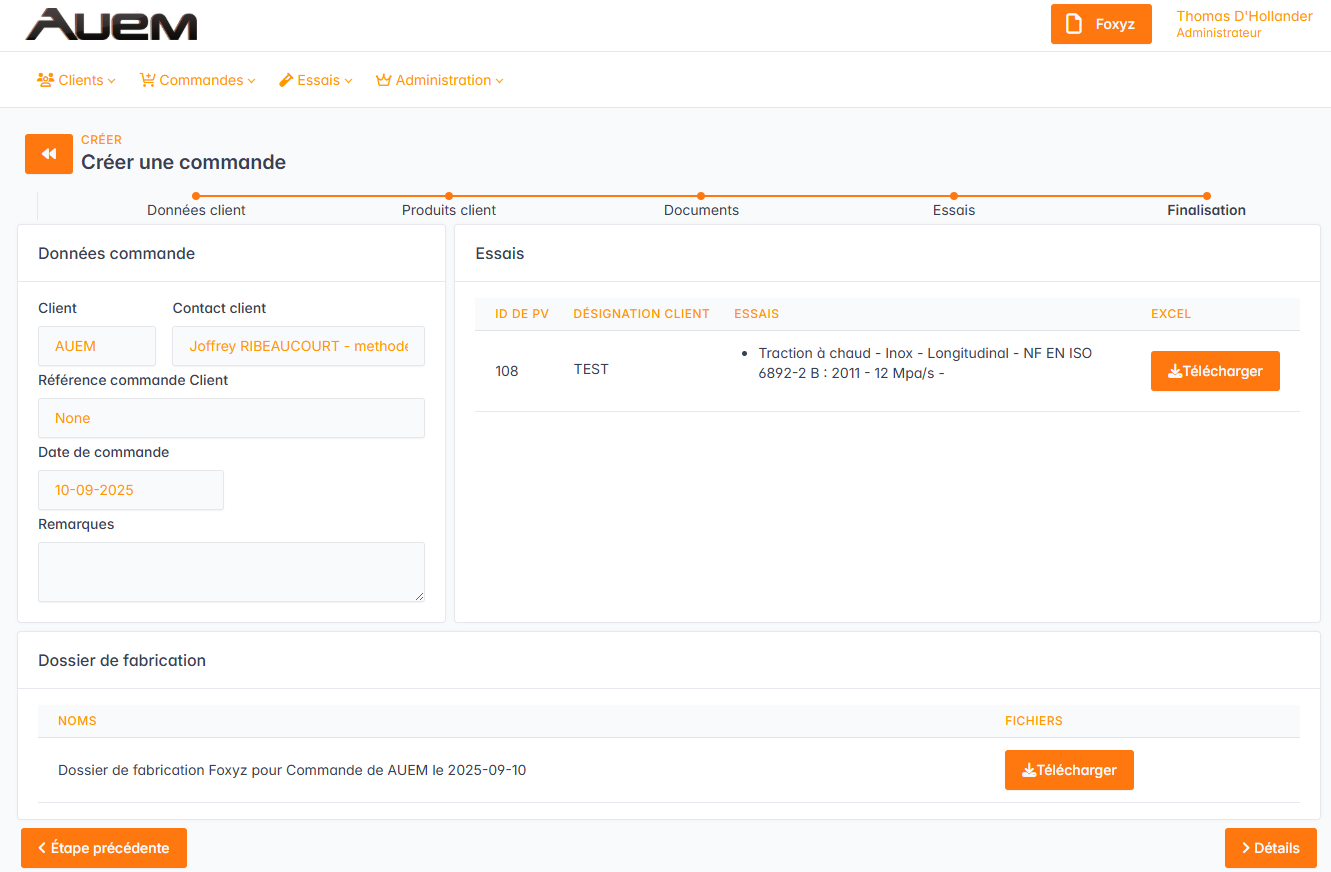This screenshot has height=872, width=1331.
Task: Expand the Essais menu in navbar
Action: click(324, 80)
